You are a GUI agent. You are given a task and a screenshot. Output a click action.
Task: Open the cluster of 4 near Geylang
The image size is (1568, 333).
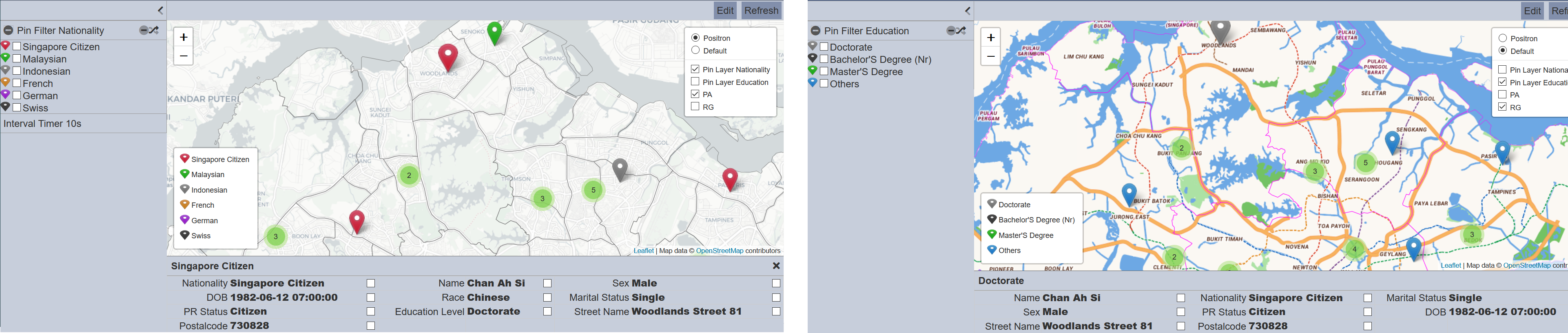click(1354, 249)
